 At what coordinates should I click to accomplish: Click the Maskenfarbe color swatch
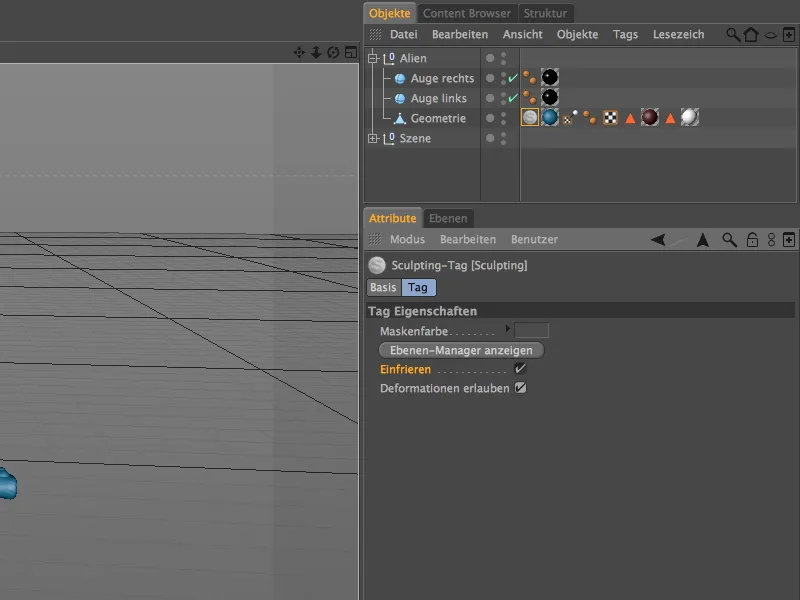(x=531, y=330)
